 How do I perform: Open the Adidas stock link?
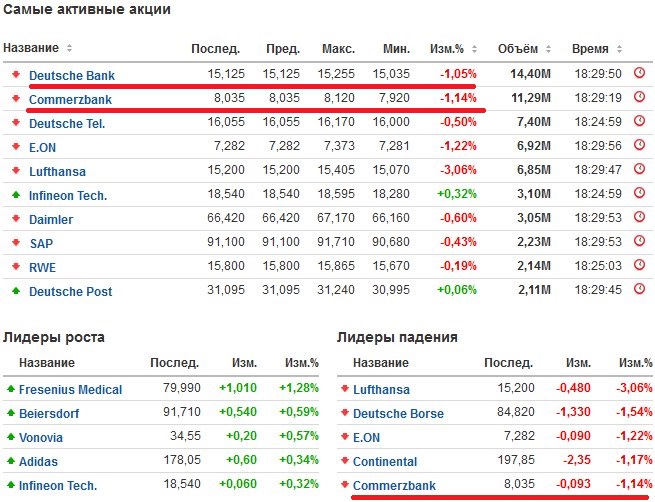[x=39, y=462]
